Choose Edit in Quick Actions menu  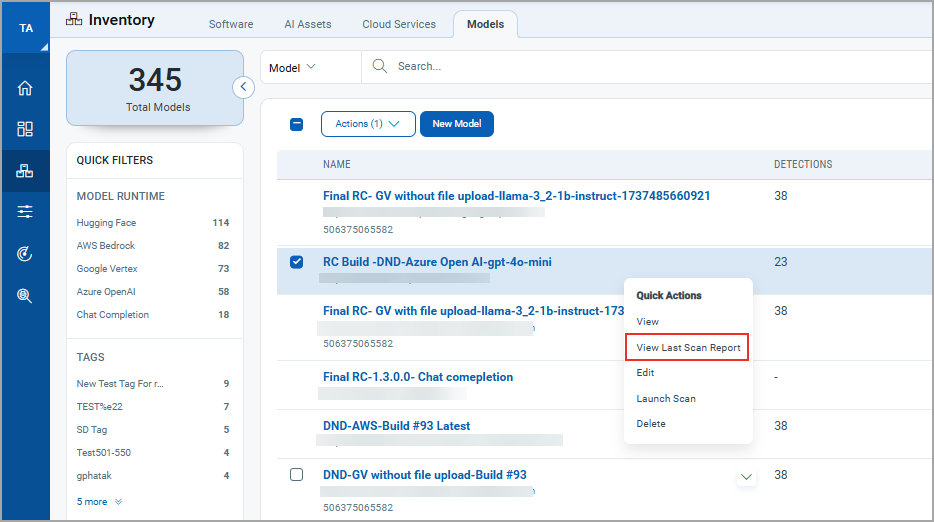point(645,373)
